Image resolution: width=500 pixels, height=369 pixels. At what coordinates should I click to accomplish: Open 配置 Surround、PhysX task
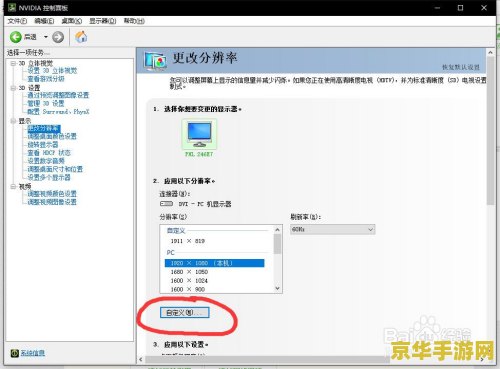[58, 112]
